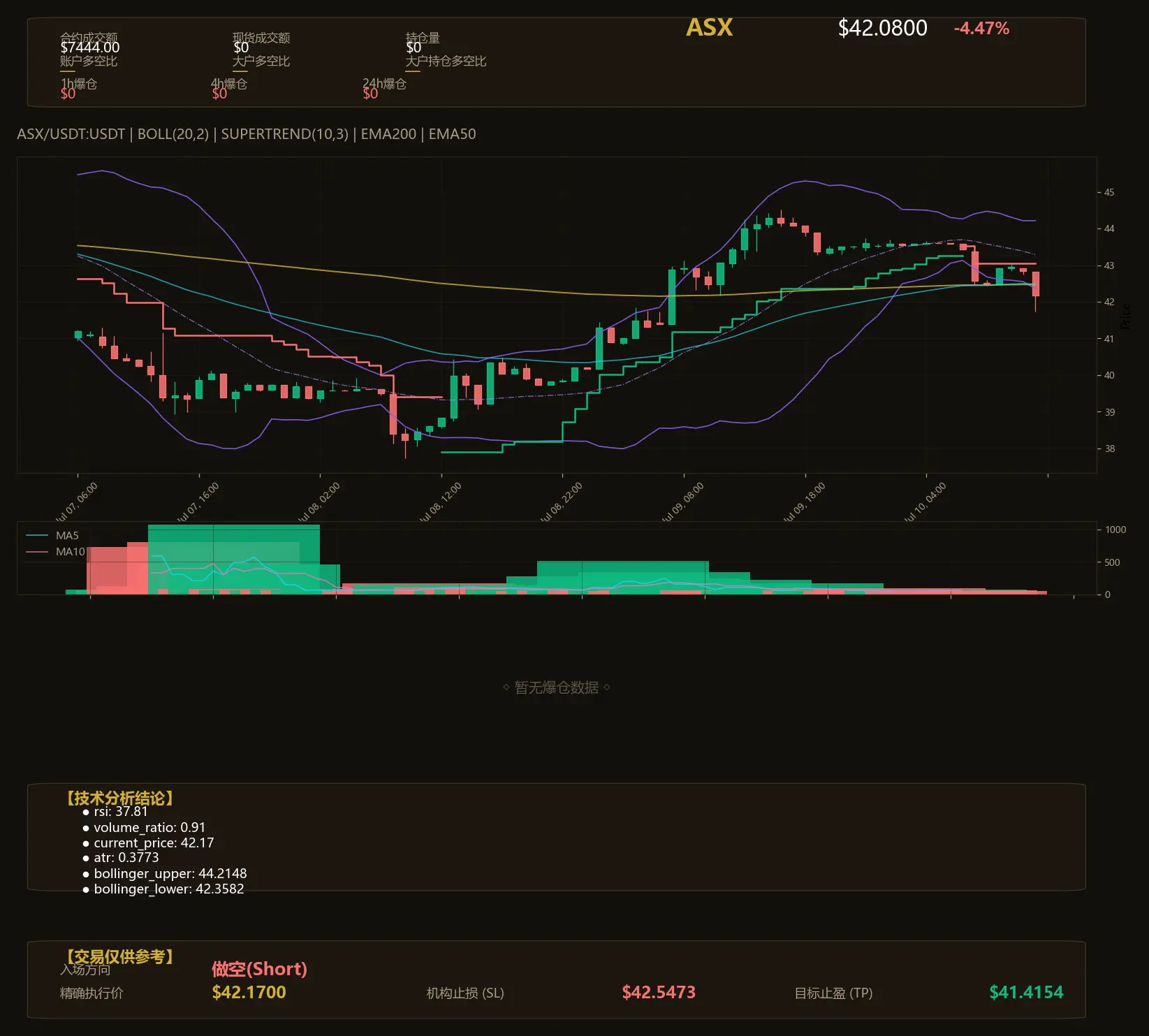1149x1036 pixels.
Task: Click the volume_ratio: 0.91 line
Action: (x=149, y=827)
